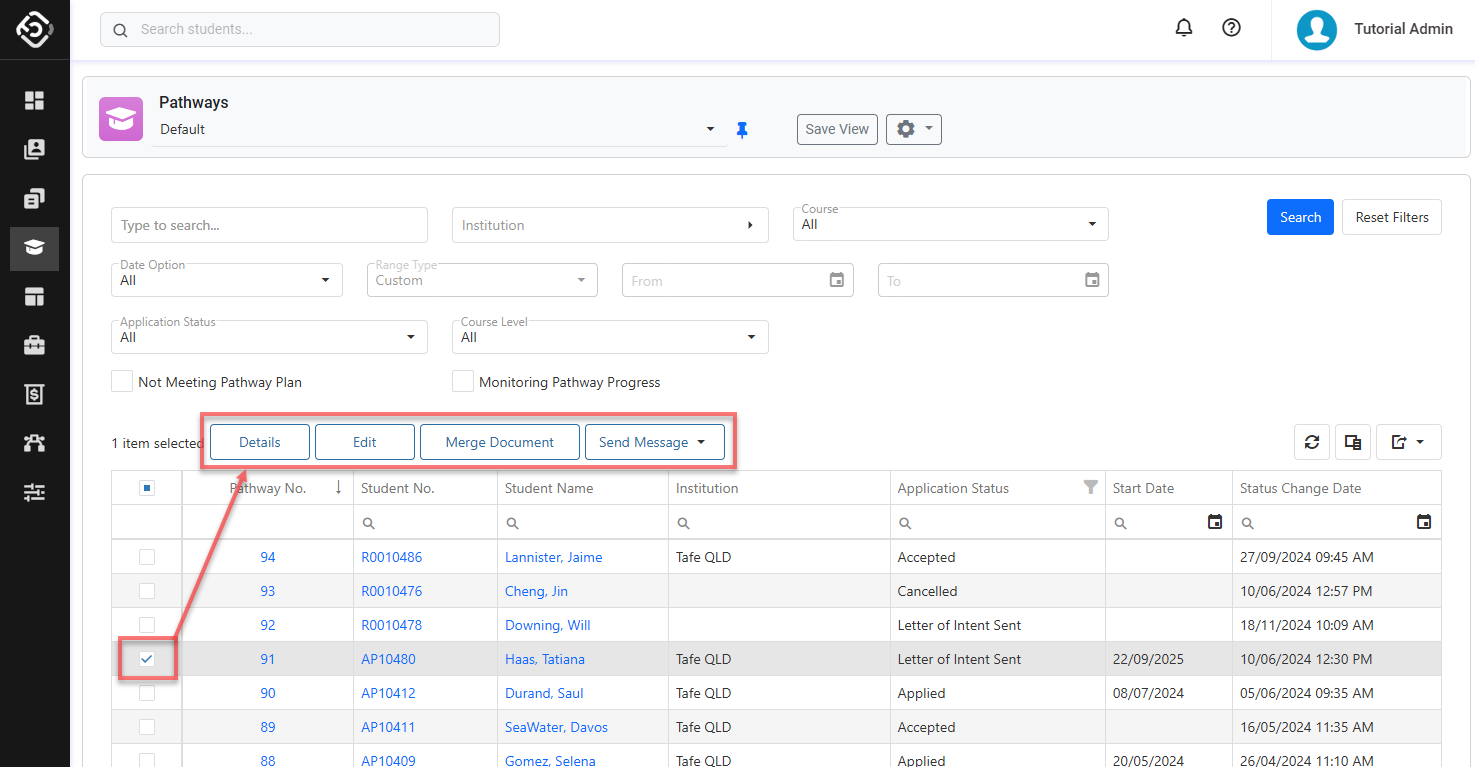Toggle Monitoring Pathway Progress checkbox
The height and width of the screenshot is (767, 1475).
[x=463, y=382]
